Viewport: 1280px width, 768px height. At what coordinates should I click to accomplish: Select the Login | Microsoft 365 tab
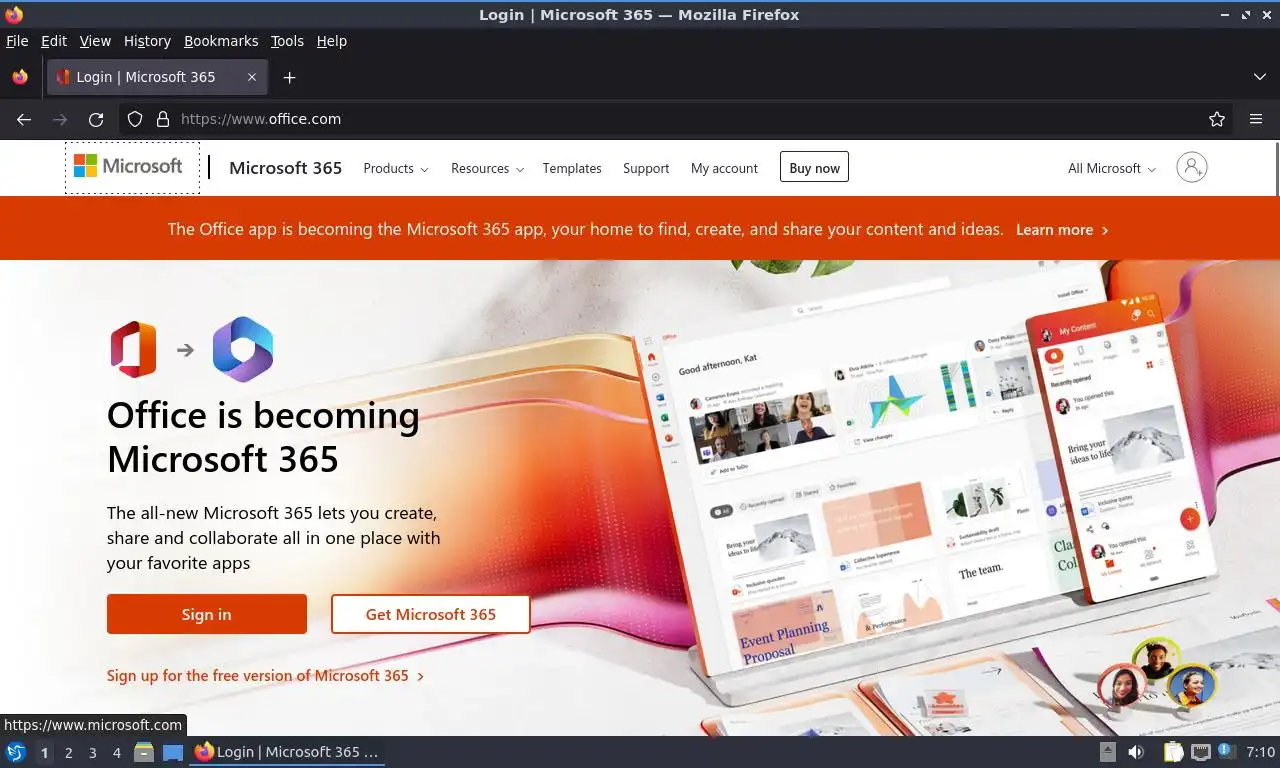pos(157,77)
